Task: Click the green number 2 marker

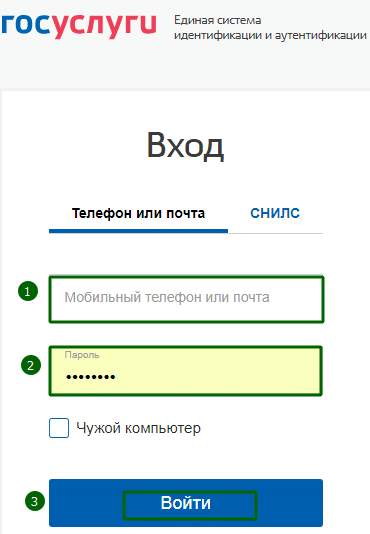Action: tap(31, 365)
